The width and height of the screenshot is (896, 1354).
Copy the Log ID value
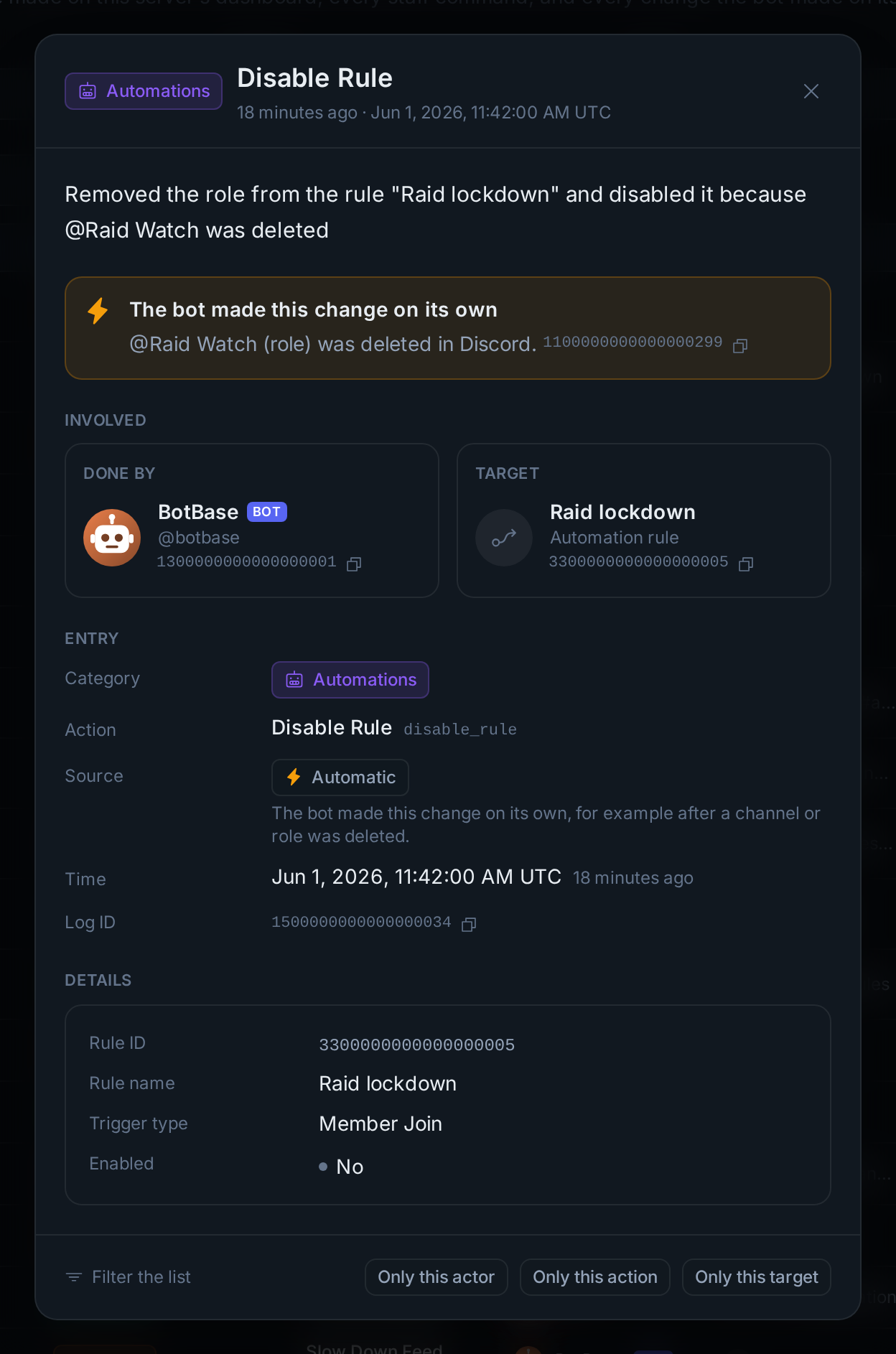point(469,925)
